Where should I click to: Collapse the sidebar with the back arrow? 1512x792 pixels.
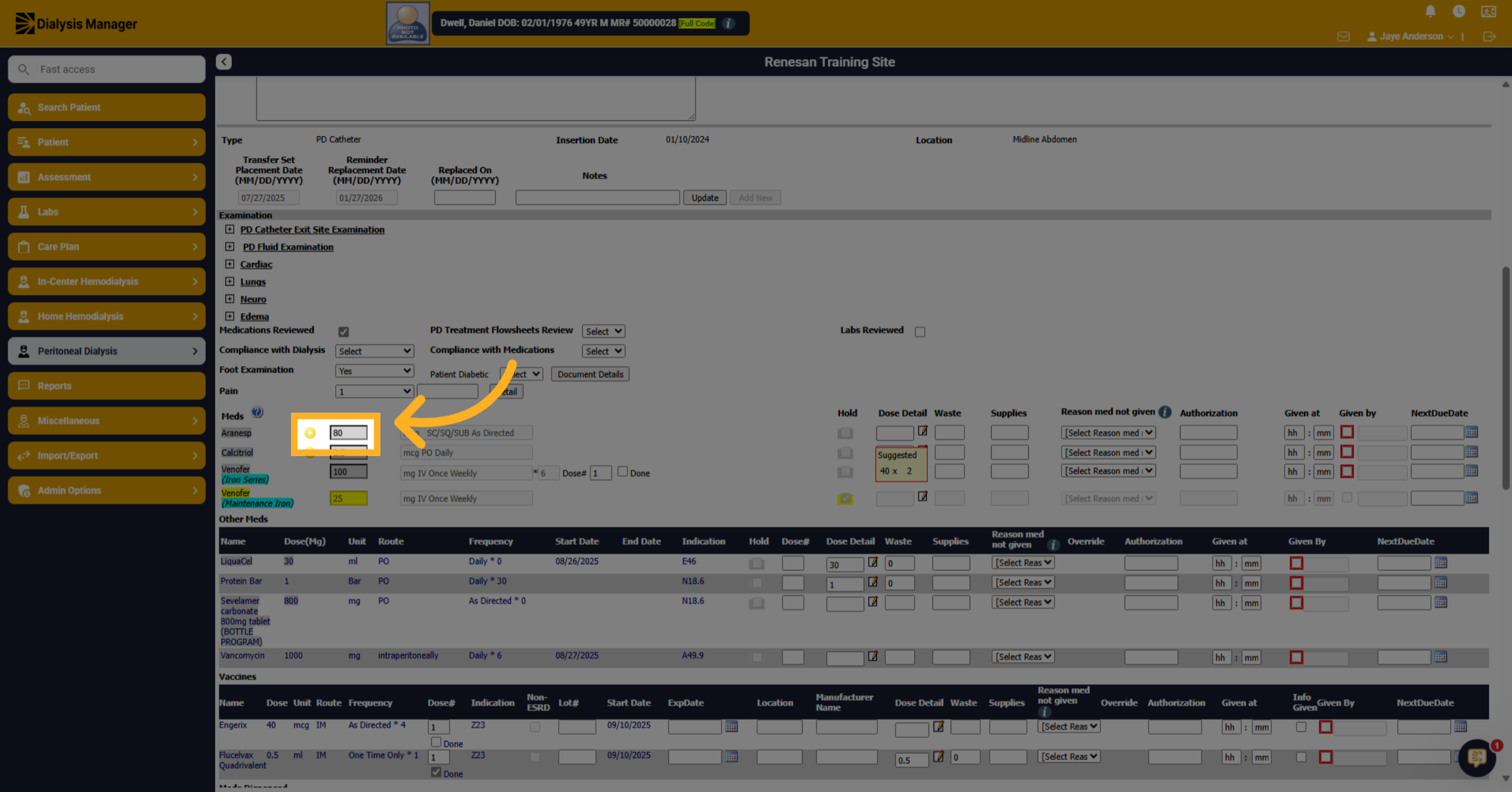tap(224, 62)
